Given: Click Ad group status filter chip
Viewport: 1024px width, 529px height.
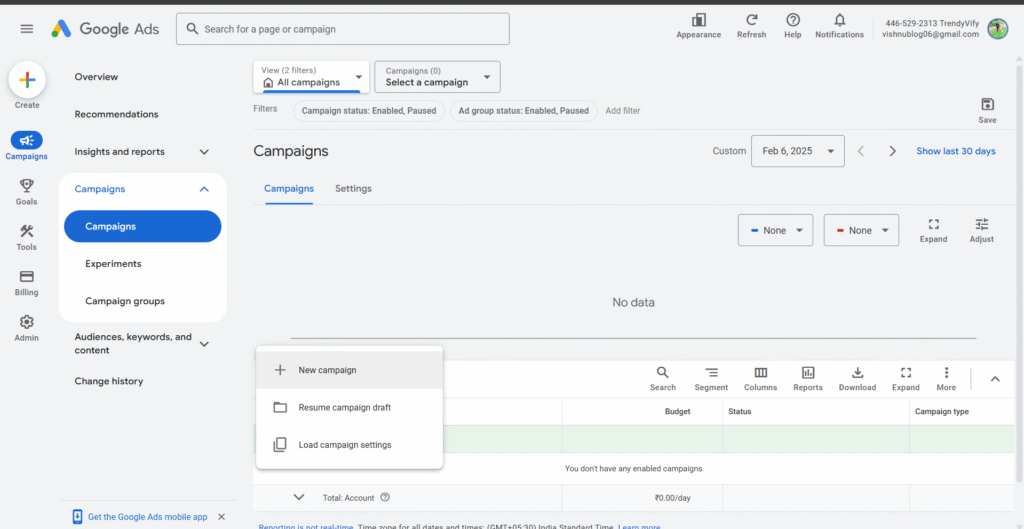Looking at the screenshot, I should (x=524, y=111).
